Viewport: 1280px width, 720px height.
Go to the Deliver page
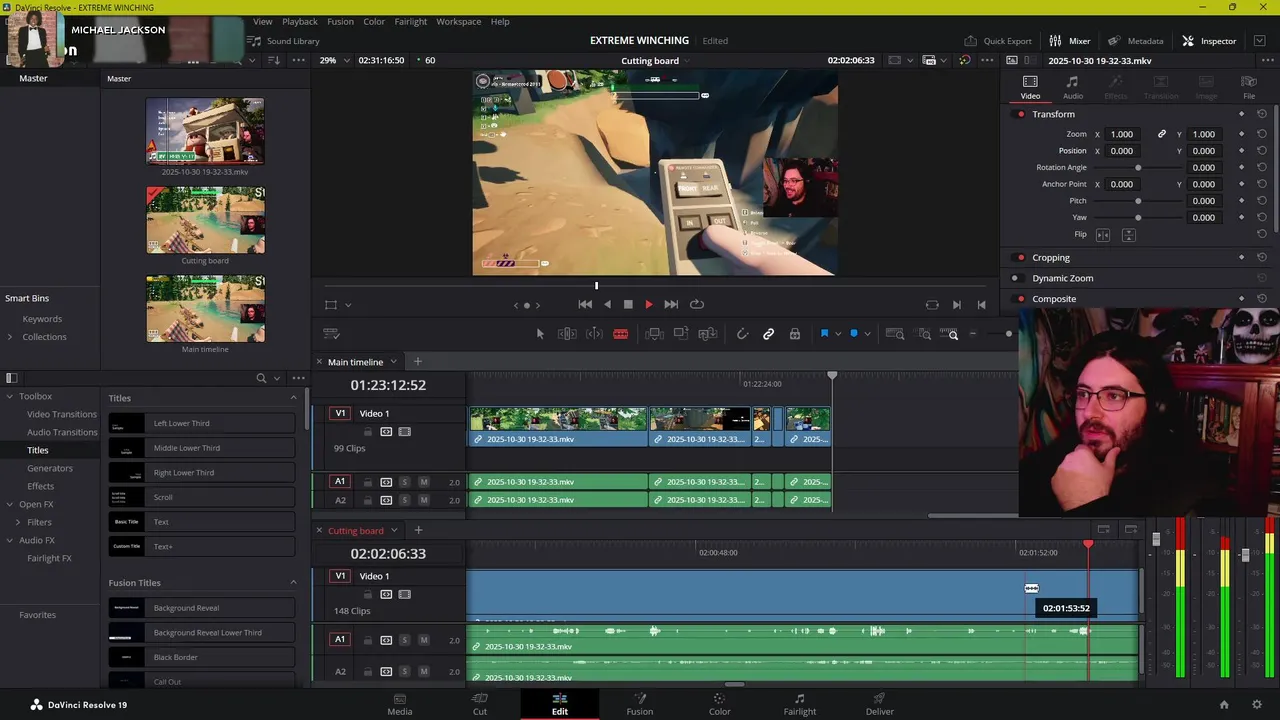(880, 704)
